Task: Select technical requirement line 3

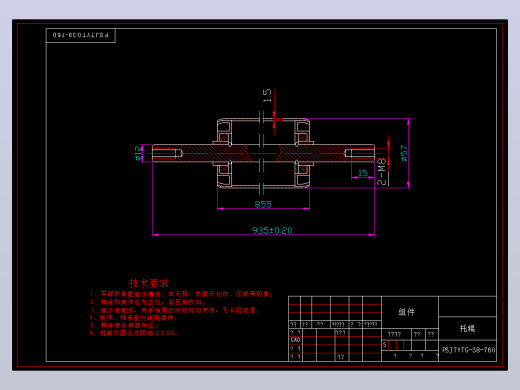Action: point(175,310)
